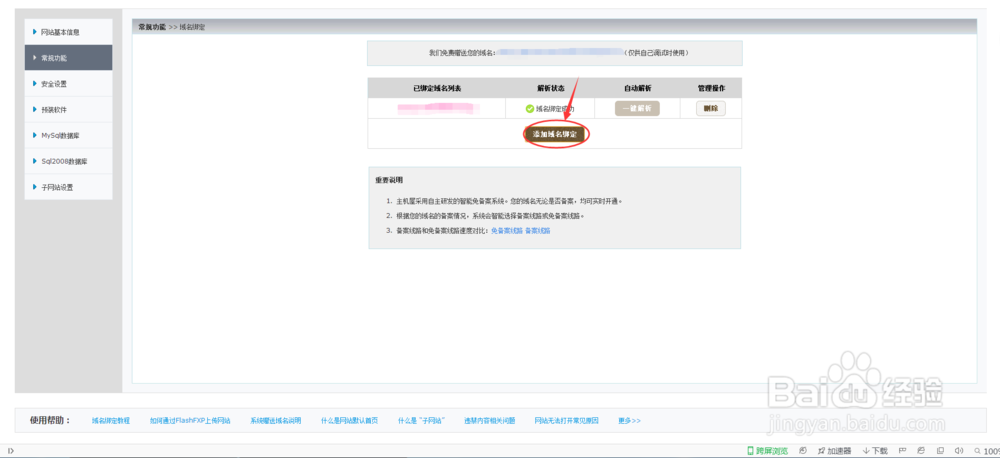Click the arrow icon beside MySql数据库

pos(34,135)
